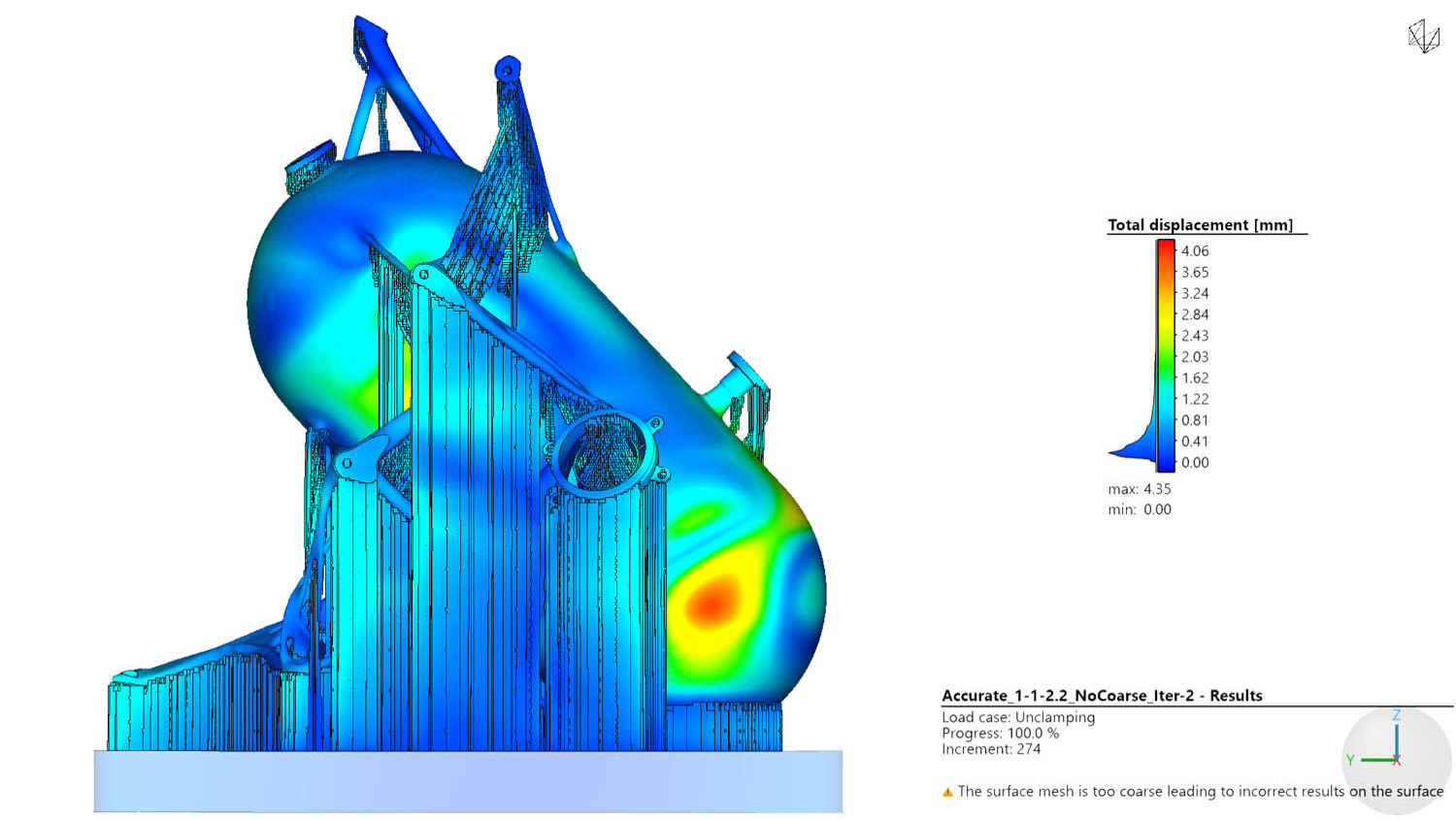Screen dimensions: 1456x819
Task: Click the build plate under the model
Action: tap(468, 781)
